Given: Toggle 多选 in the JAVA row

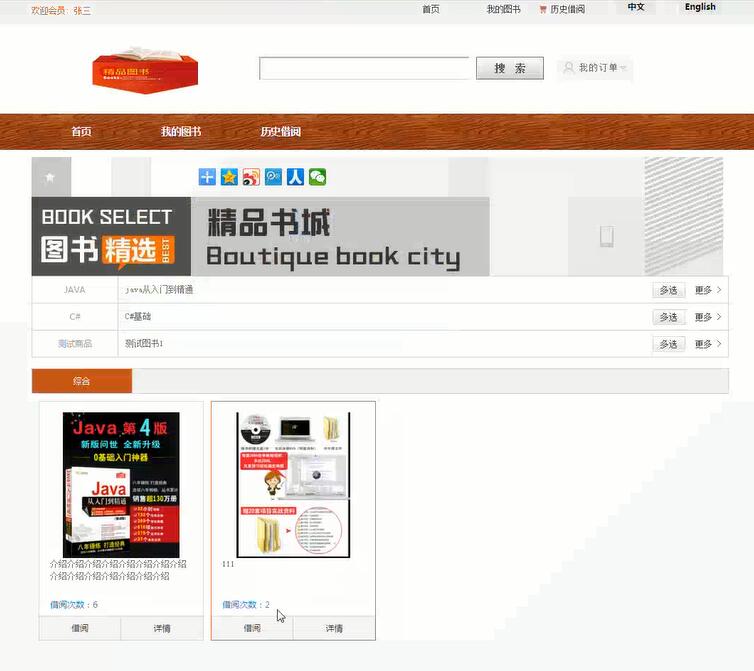Looking at the screenshot, I should click(x=668, y=290).
